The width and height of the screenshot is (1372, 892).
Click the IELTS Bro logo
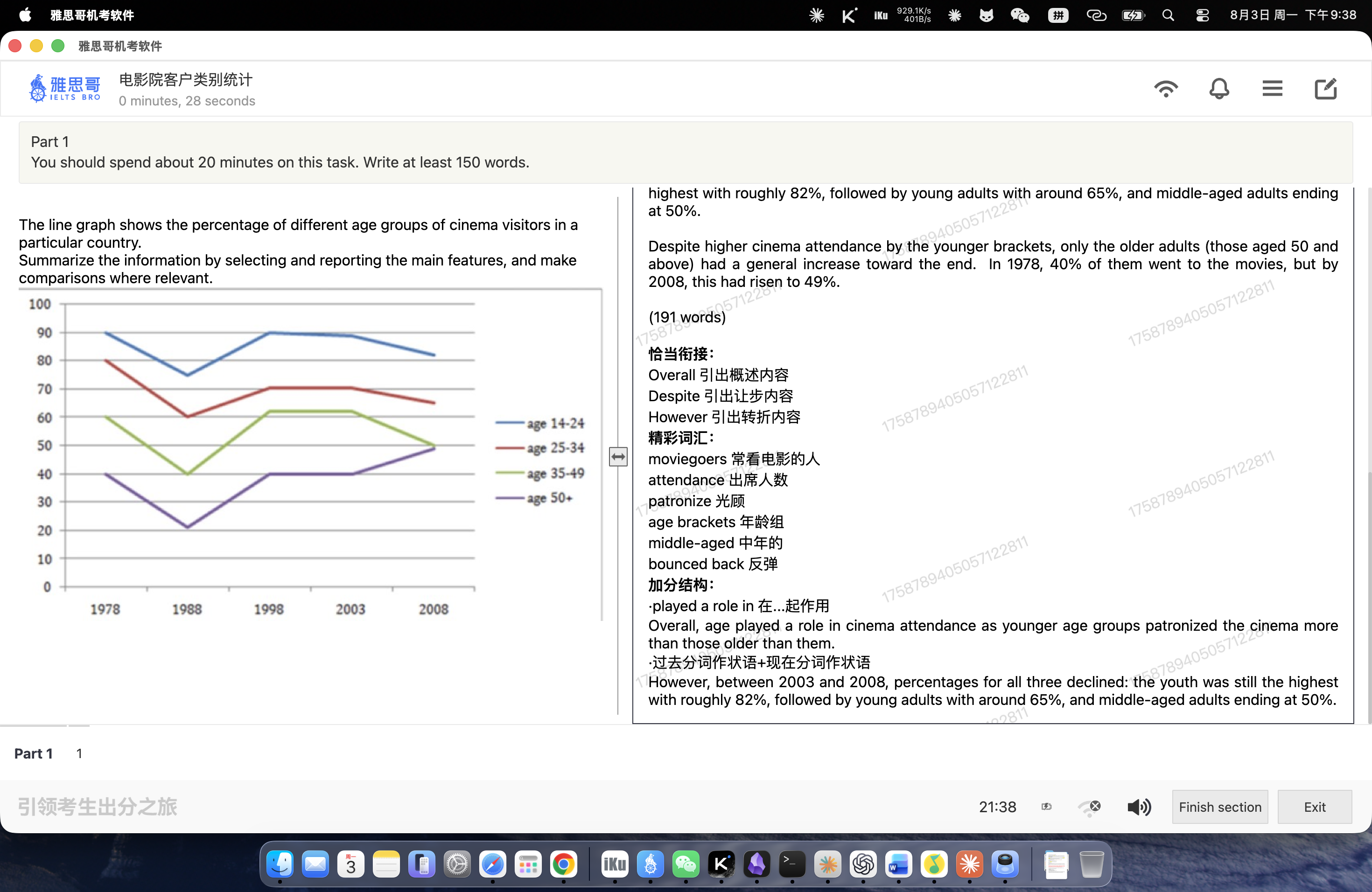click(65, 88)
